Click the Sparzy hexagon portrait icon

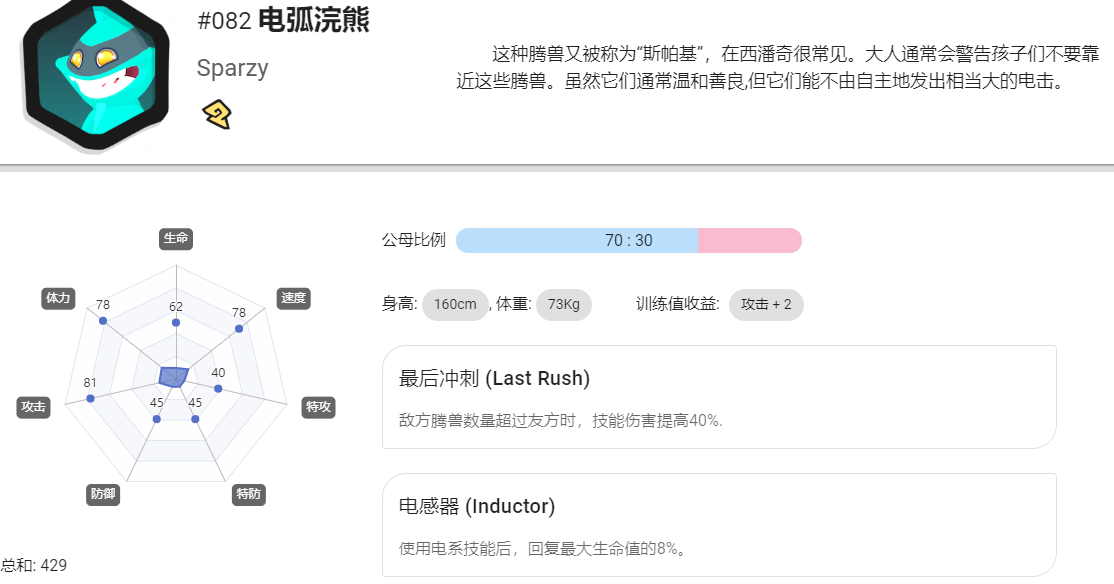coord(97,74)
